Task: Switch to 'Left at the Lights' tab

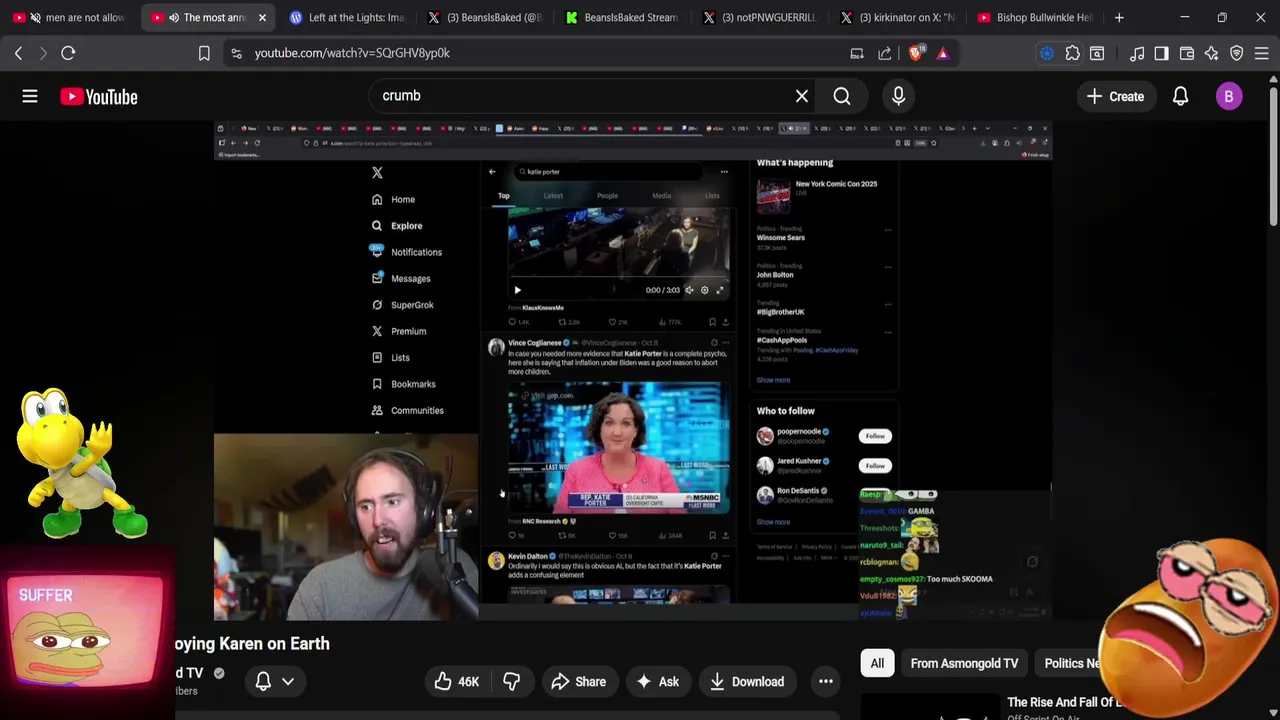Action: (347, 17)
